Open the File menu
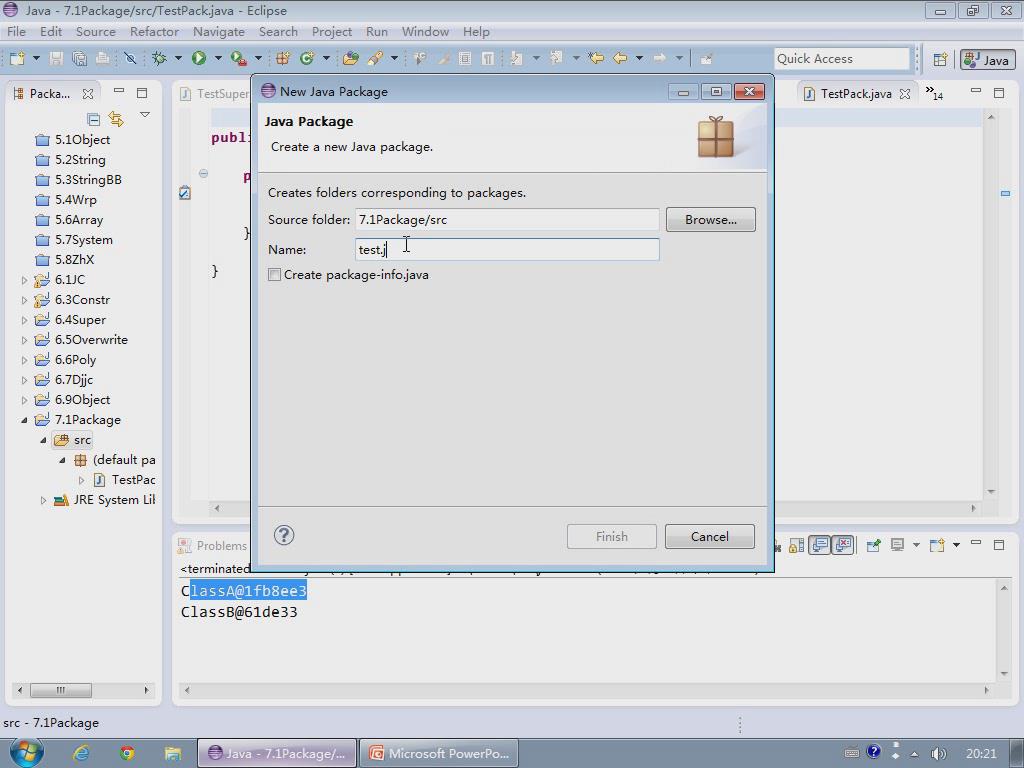 (16, 31)
